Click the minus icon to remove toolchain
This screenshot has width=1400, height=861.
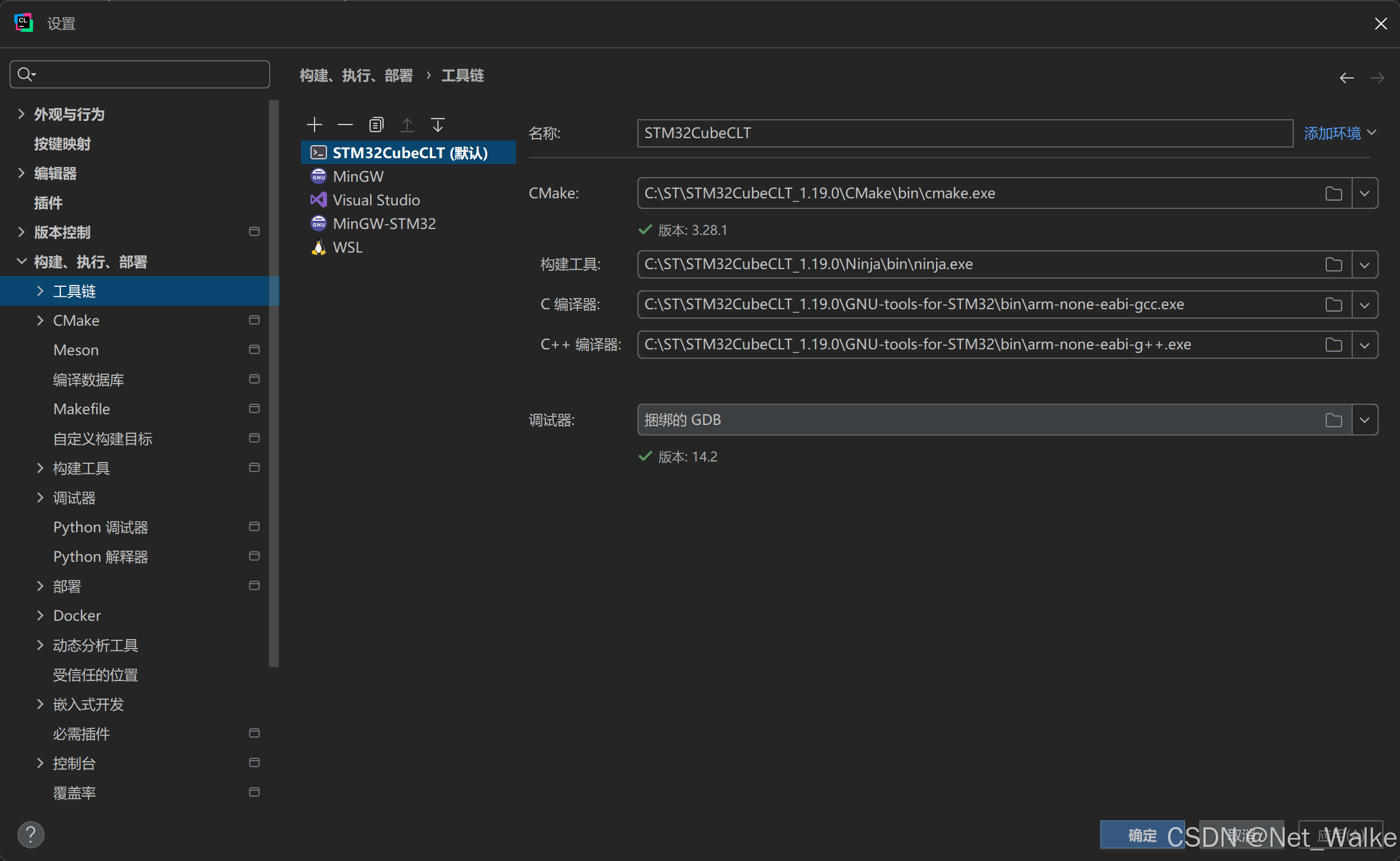(345, 125)
